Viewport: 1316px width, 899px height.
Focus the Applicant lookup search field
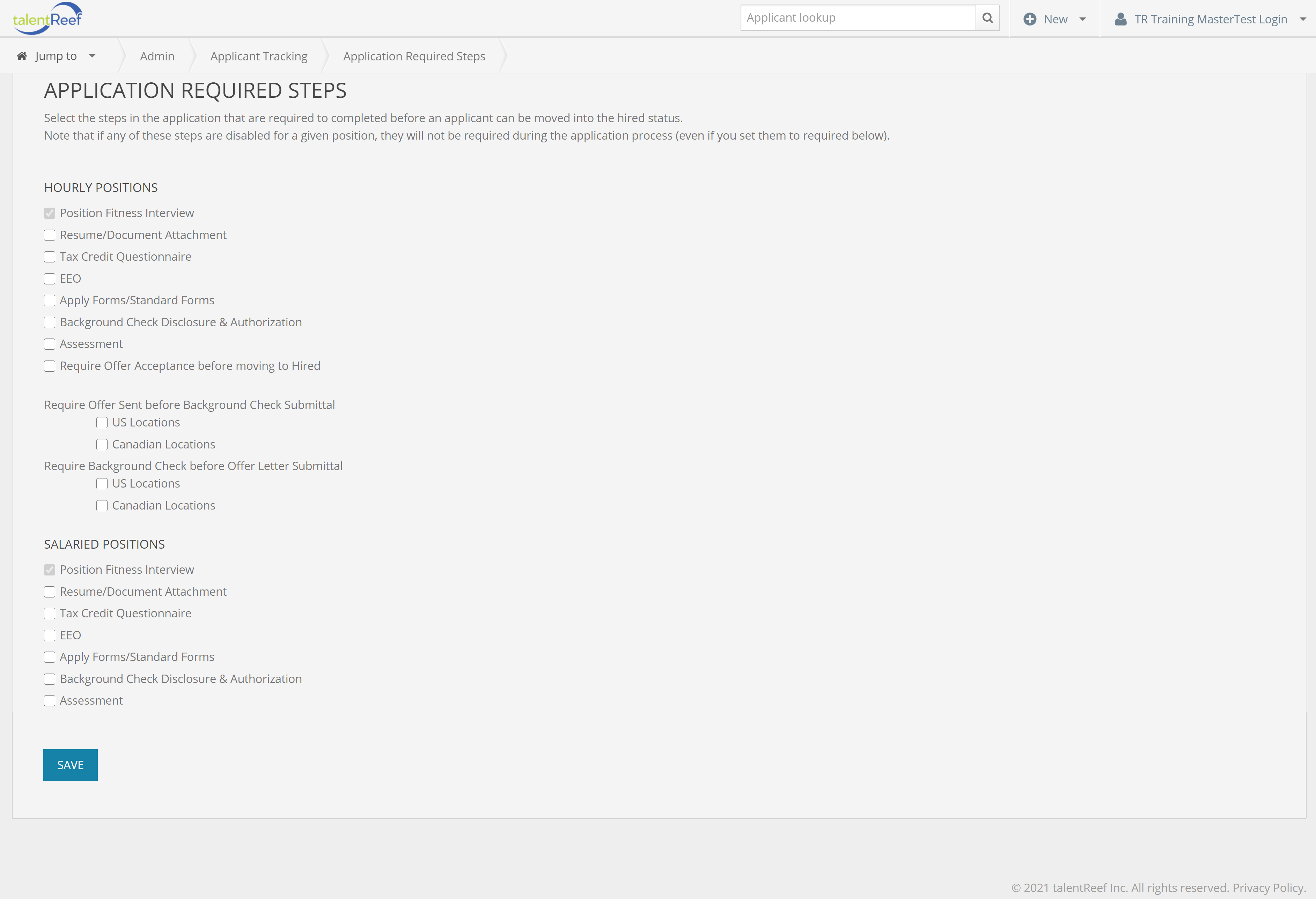(x=857, y=18)
